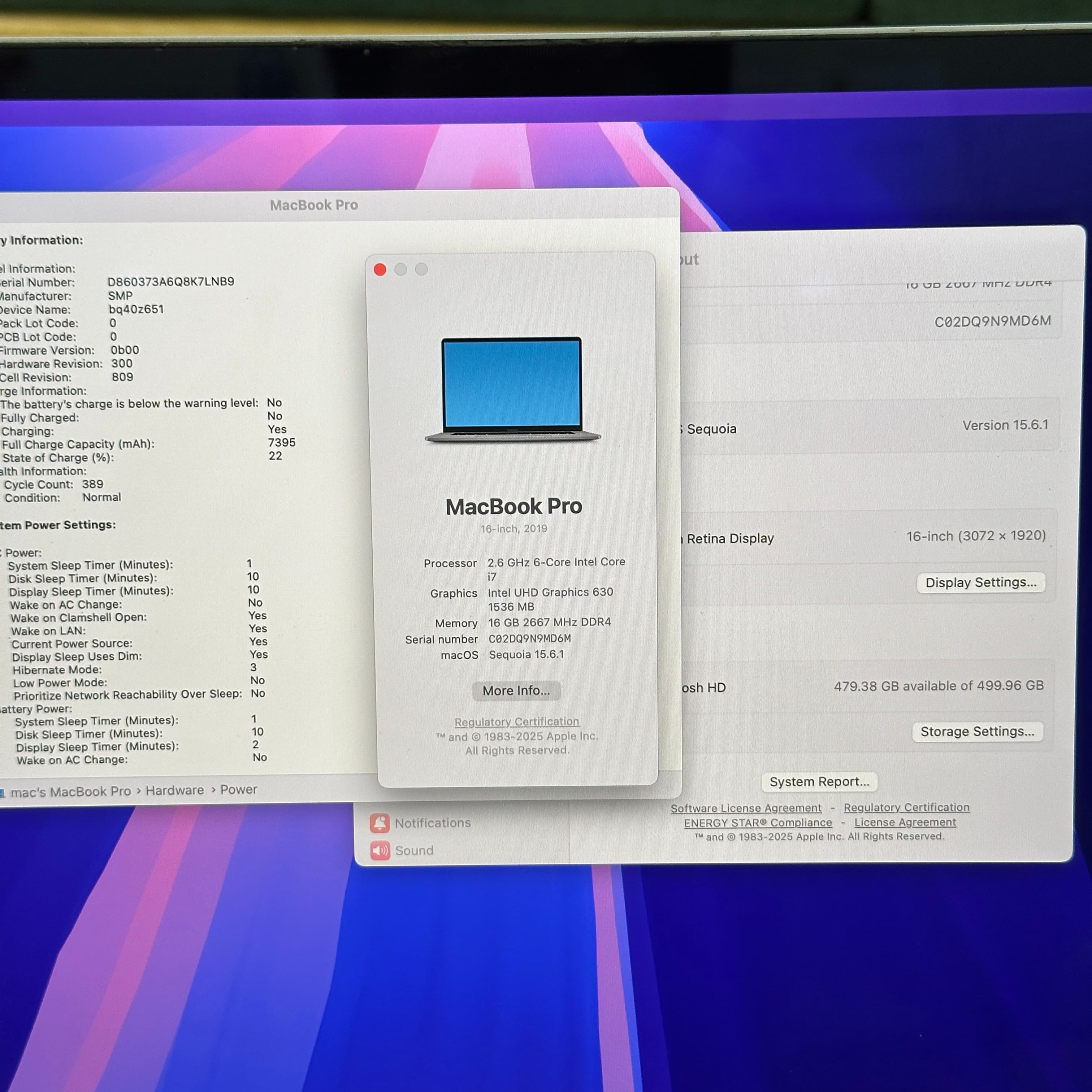
Task: Click Cycle Count value 389
Action: click(x=93, y=484)
